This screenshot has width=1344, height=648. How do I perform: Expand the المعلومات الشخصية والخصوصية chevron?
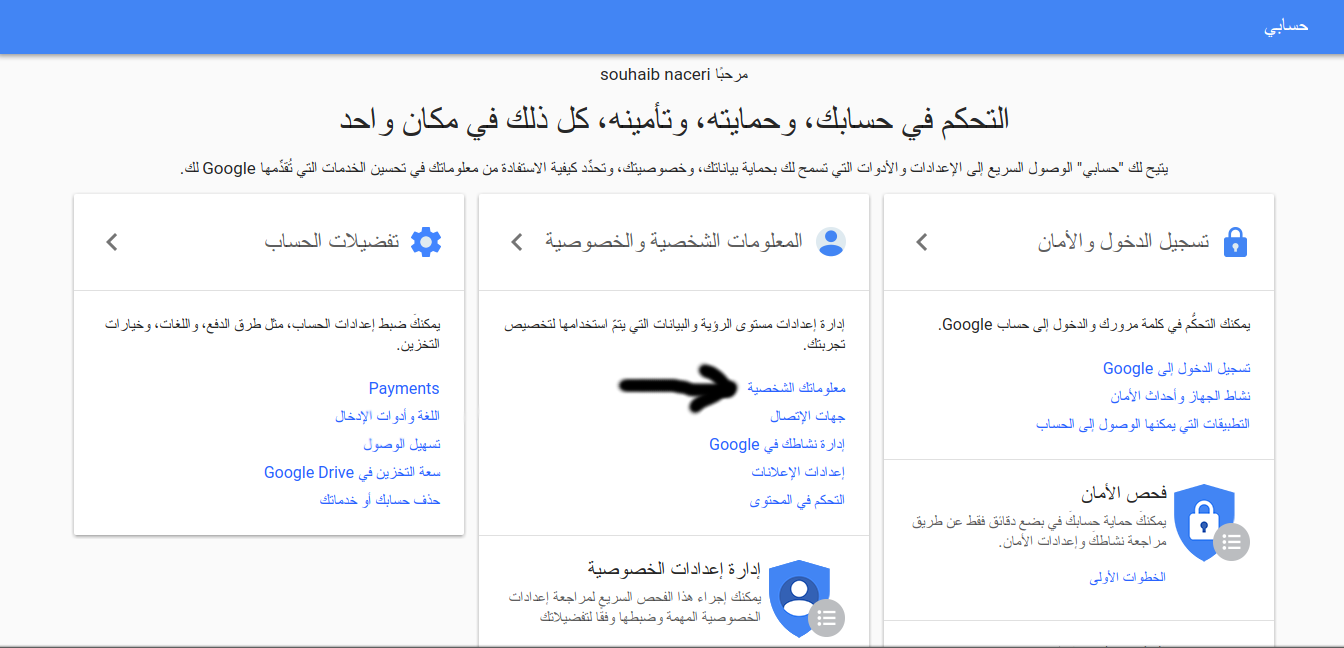coord(517,242)
